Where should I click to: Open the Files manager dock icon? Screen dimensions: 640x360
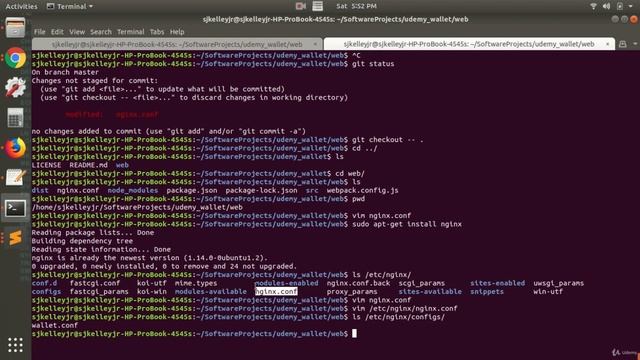[x=16, y=28]
